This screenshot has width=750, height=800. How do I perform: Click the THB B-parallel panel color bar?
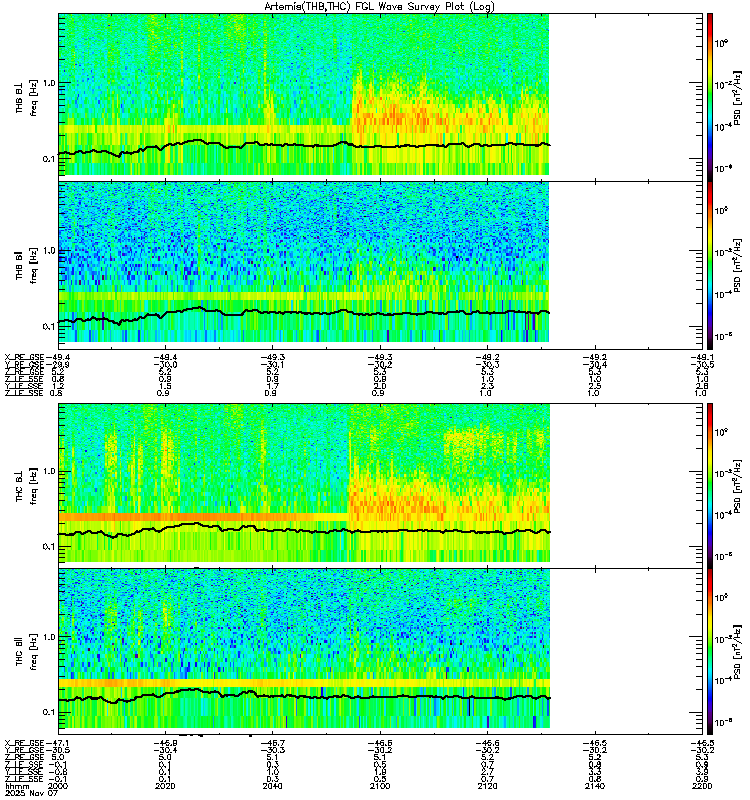point(710,265)
